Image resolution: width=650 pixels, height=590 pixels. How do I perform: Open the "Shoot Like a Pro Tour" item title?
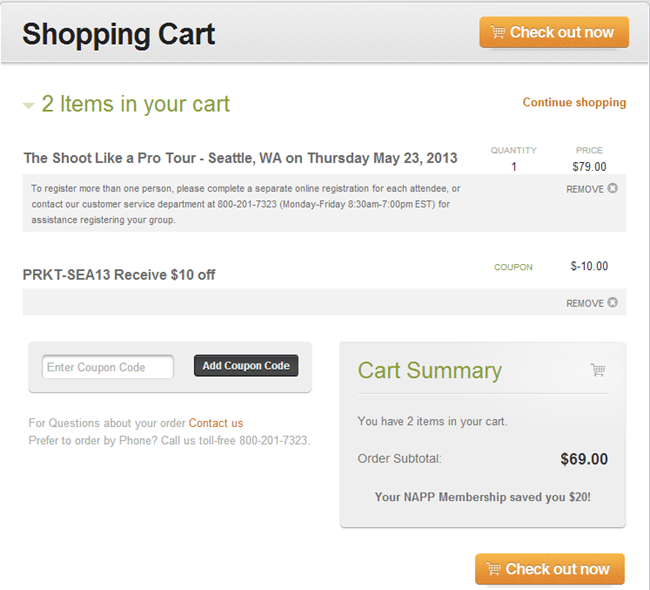(240, 158)
